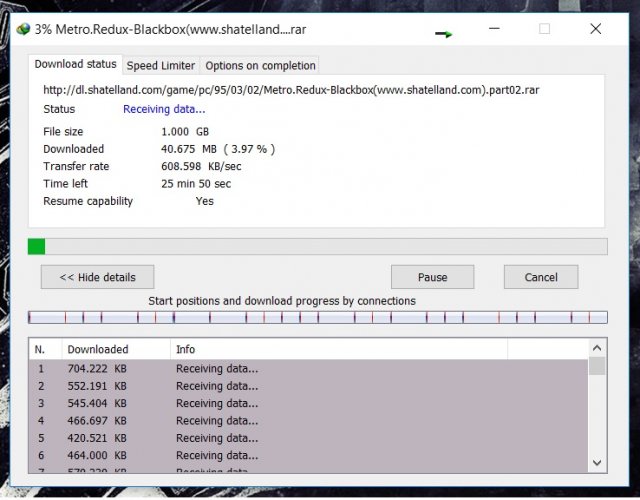Switch to the Speed Limiter tab
The image size is (640, 500).
(x=161, y=66)
